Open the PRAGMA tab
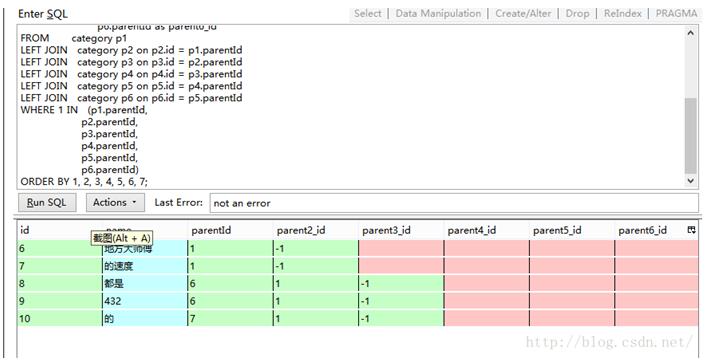This screenshot has height=363, width=708. [x=676, y=14]
